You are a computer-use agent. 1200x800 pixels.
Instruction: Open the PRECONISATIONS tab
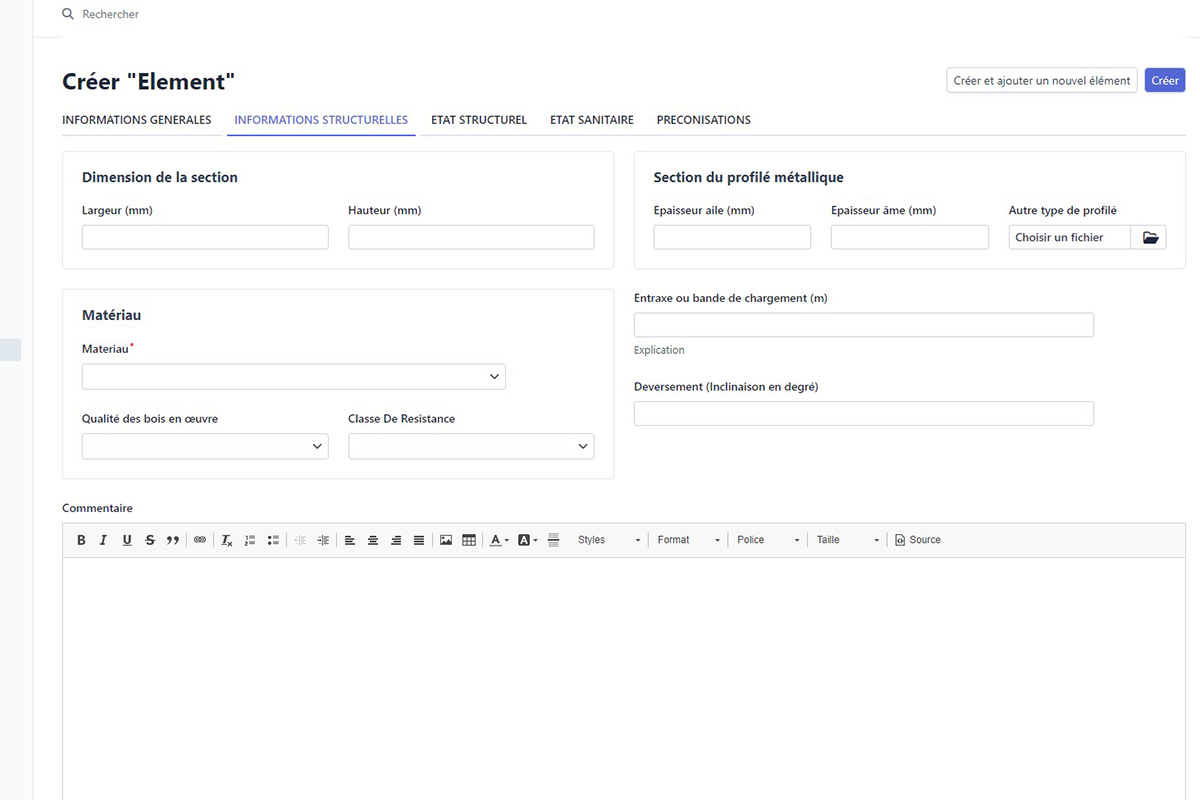tap(703, 120)
